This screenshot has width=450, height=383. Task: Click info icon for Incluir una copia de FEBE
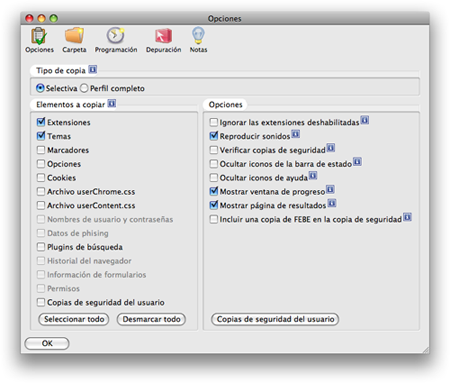tap(407, 217)
